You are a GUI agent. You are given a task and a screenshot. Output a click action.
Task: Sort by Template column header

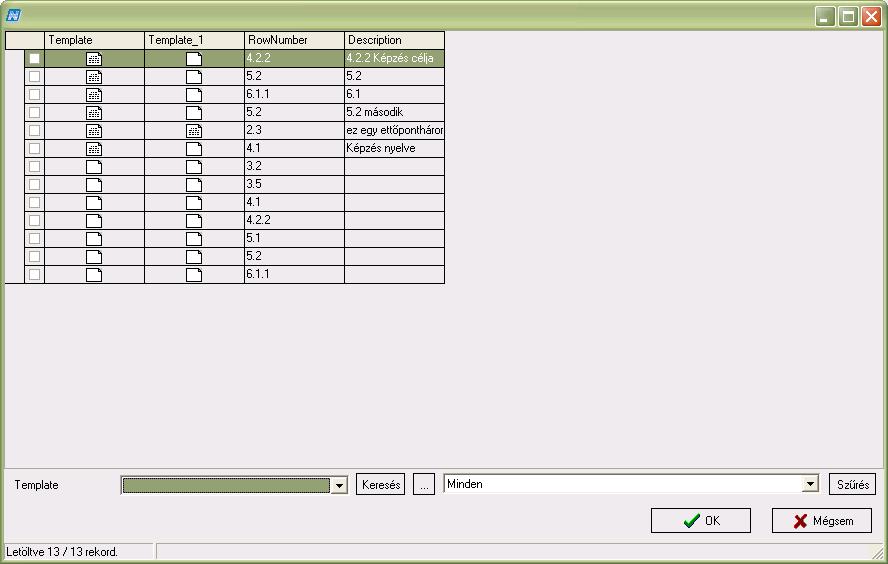[x=94, y=40]
